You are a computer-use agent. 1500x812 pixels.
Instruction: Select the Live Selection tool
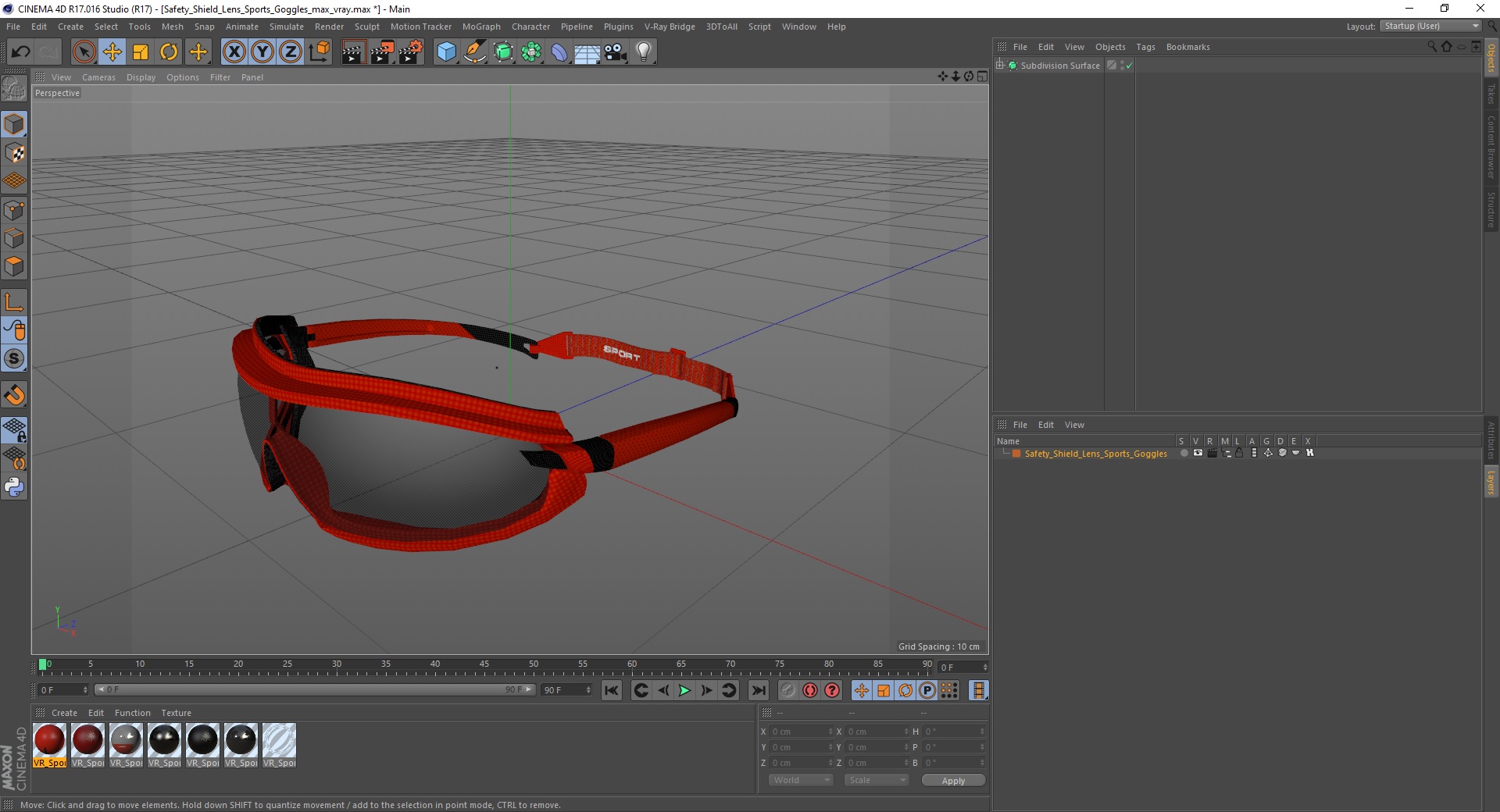(x=84, y=52)
